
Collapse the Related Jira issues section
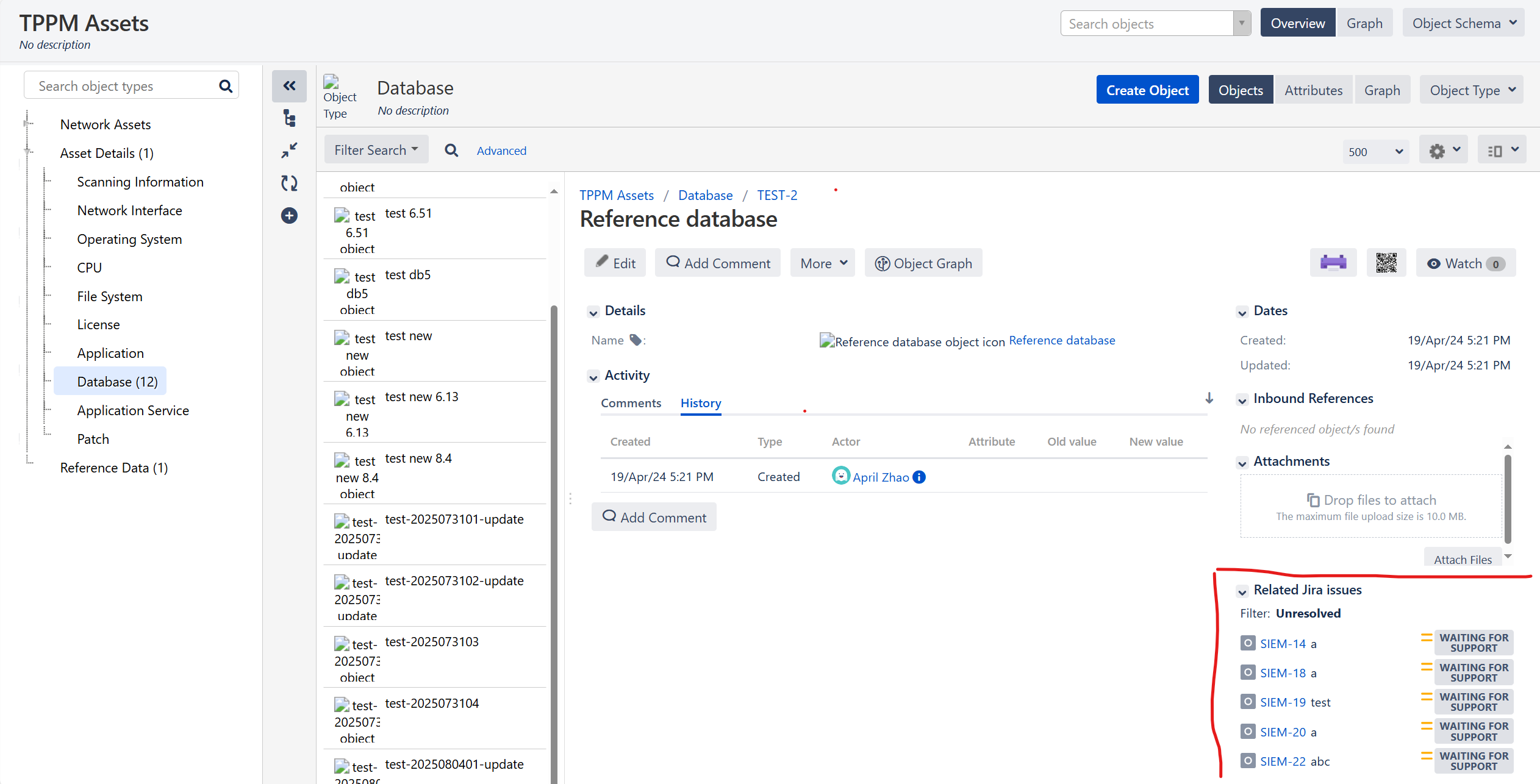point(1243,591)
